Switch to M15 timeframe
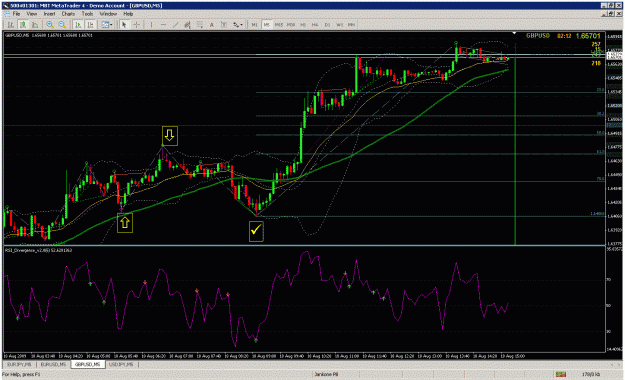The height and width of the screenshot is (380, 625). [279, 25]
